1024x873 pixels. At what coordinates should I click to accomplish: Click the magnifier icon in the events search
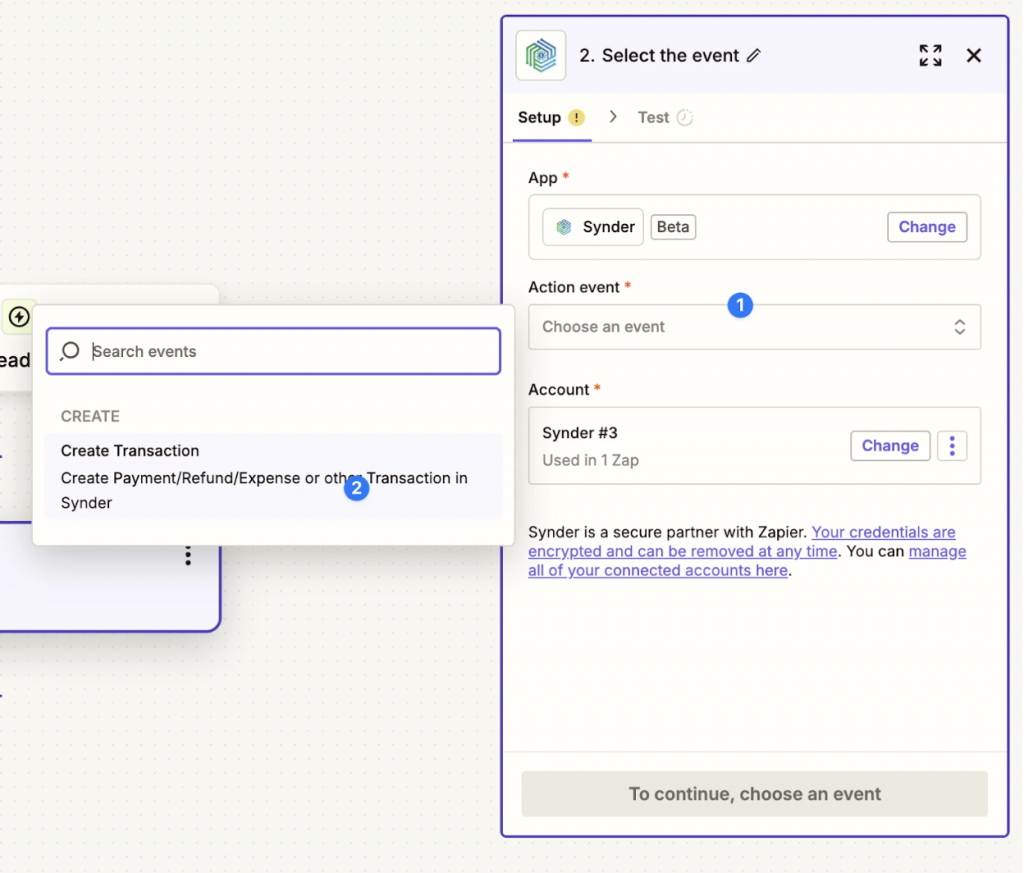coord(69,351)
